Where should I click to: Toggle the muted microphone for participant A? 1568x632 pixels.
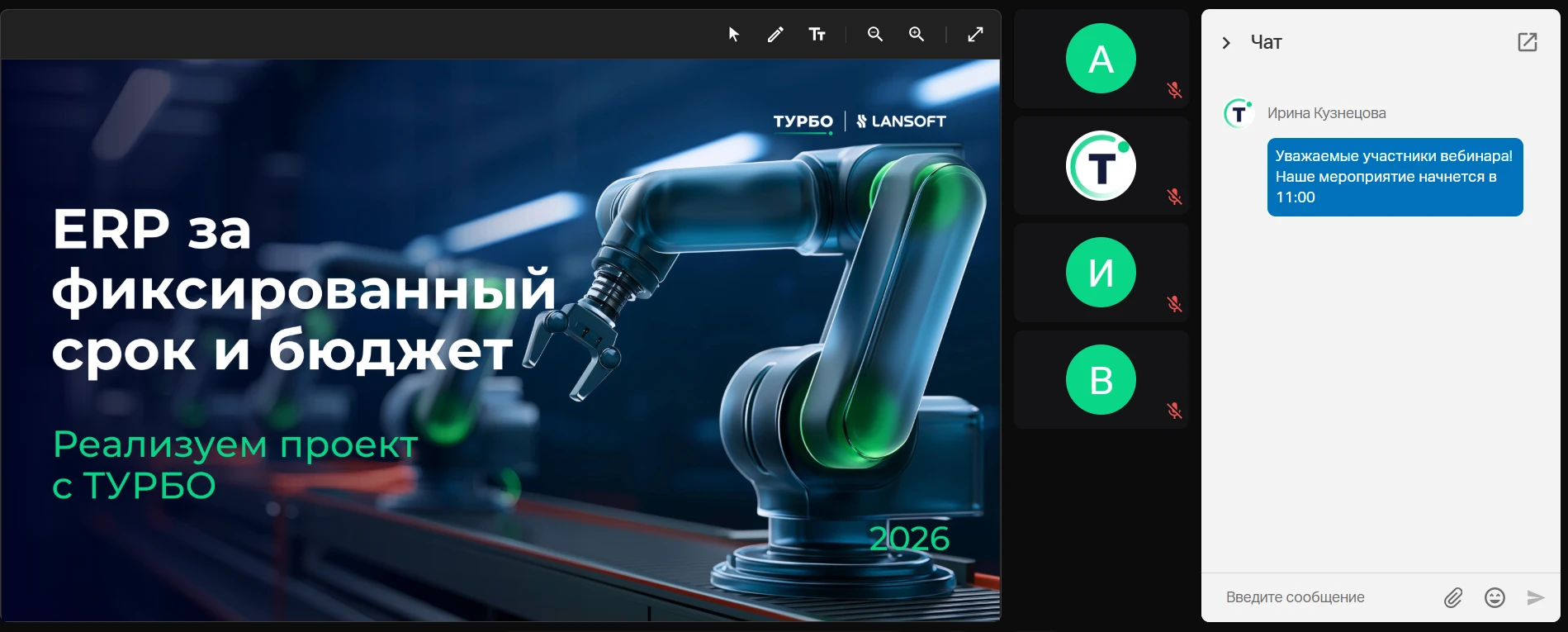(1174, 90)
